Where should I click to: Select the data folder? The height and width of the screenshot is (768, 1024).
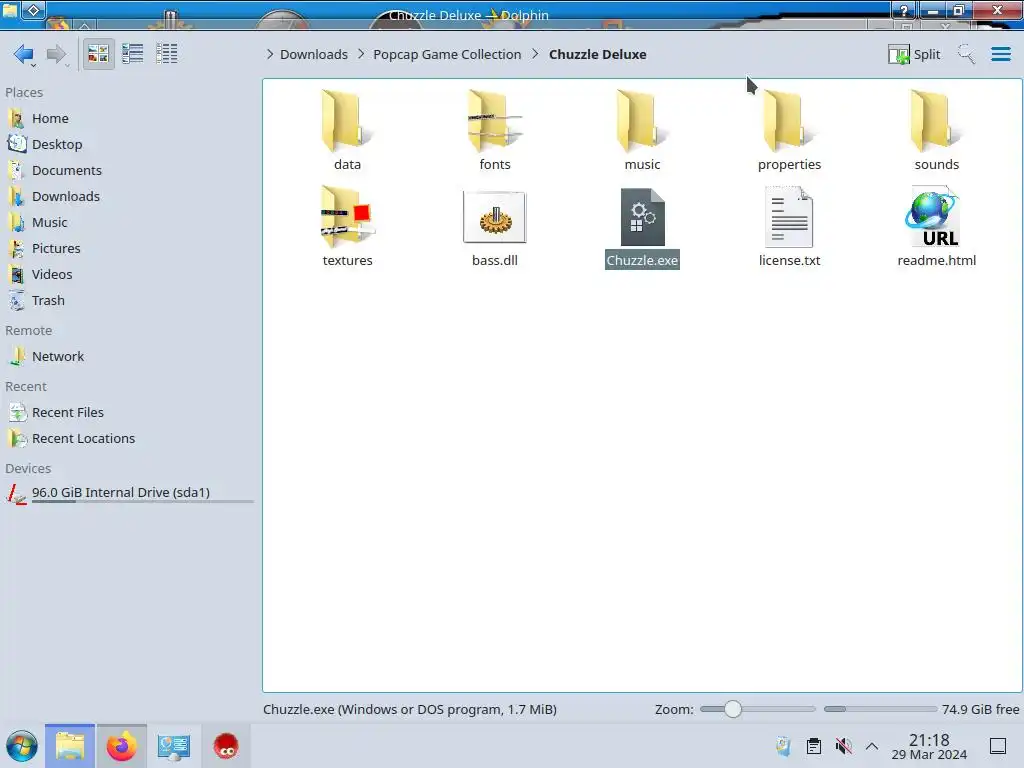point(347,130)
